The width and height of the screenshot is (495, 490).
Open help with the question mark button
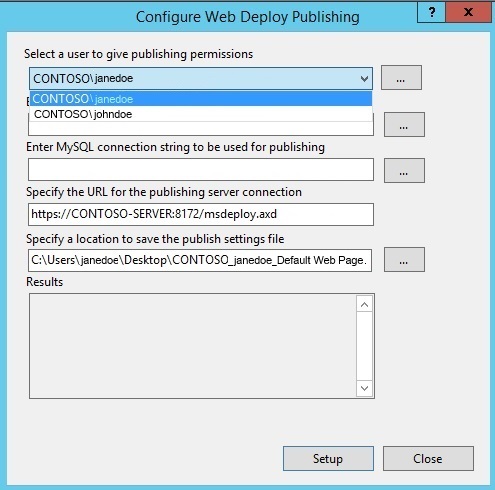pyautogui.click(x=431, y=13)
